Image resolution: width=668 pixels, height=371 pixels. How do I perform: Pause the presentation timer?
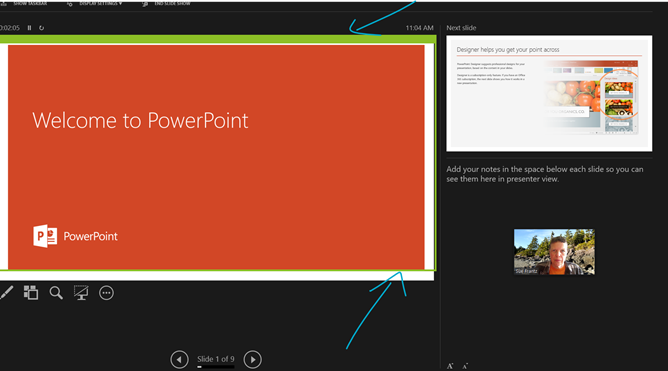[x=29, y=28]
